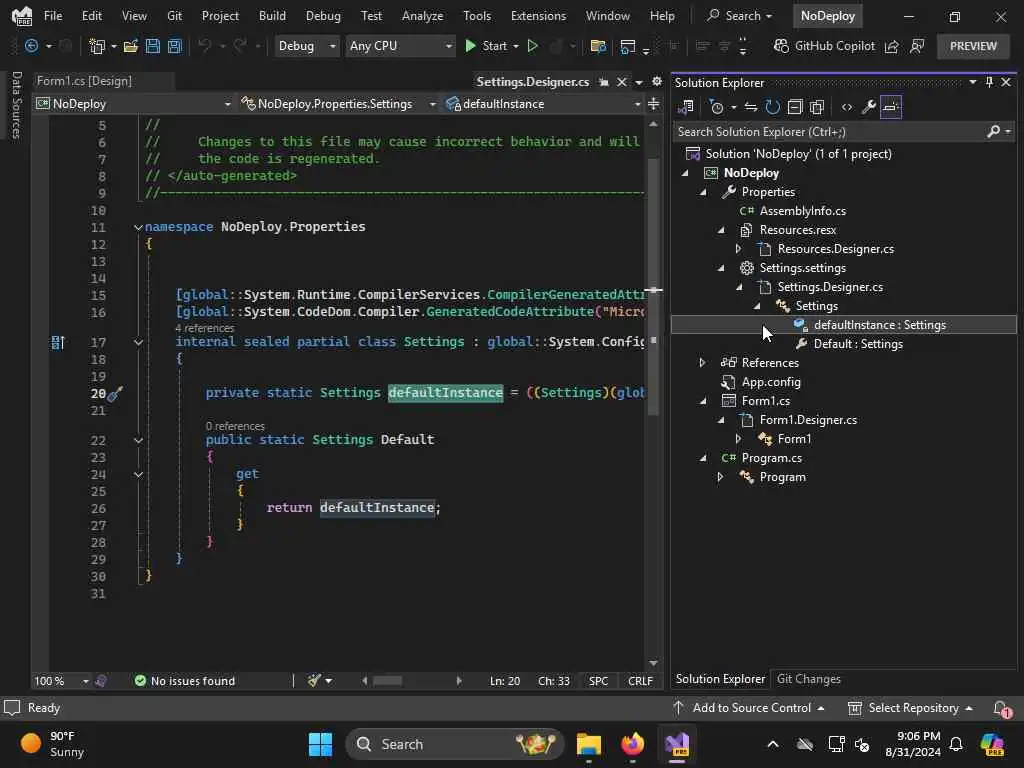This screenshot has height=768, width=1024.
Task: Open the Extensions menu
Action: [538, 16]
